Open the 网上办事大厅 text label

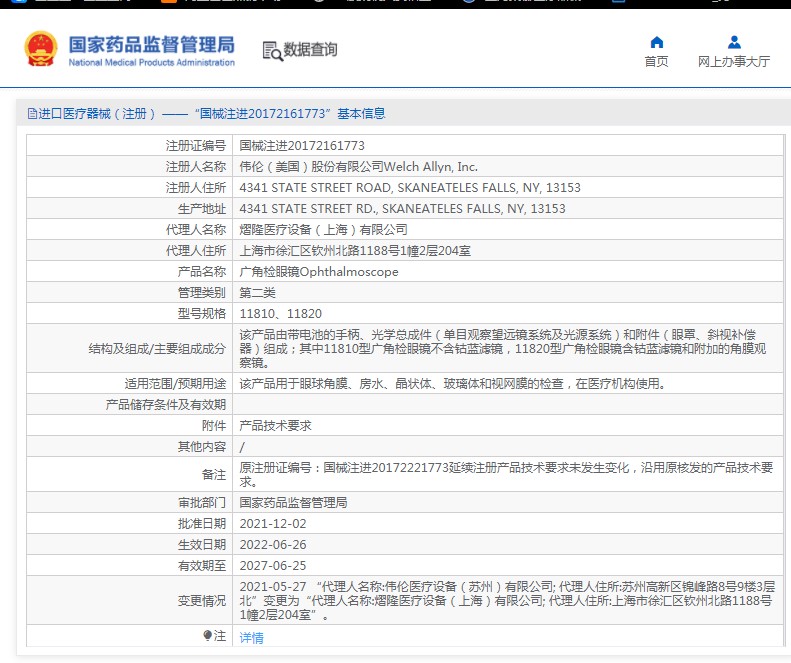[x=734, y=62]
